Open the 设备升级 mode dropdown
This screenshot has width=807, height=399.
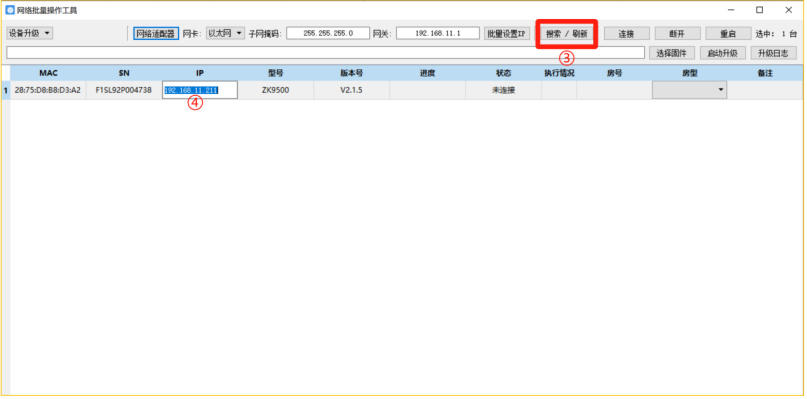coord(30,33)
